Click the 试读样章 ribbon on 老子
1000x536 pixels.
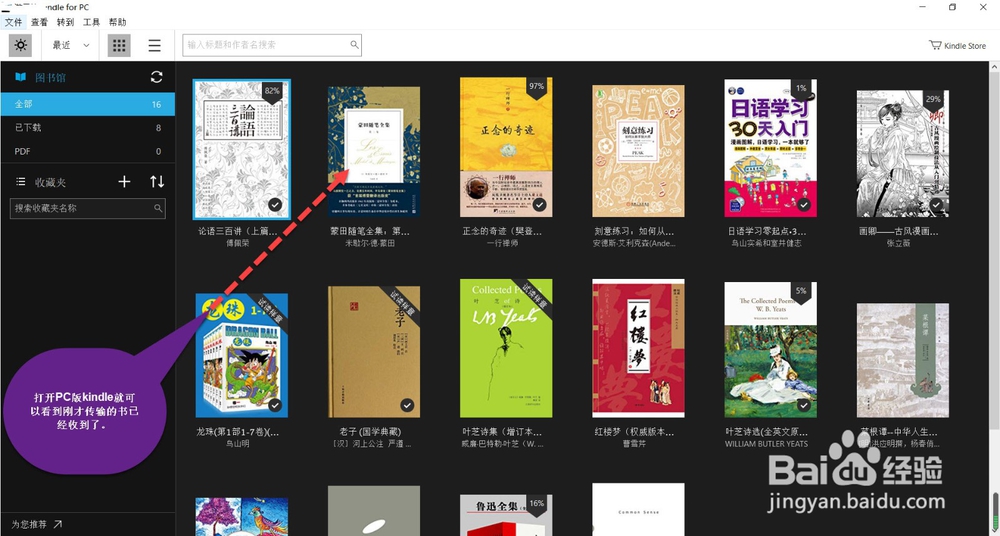(404, 302)
